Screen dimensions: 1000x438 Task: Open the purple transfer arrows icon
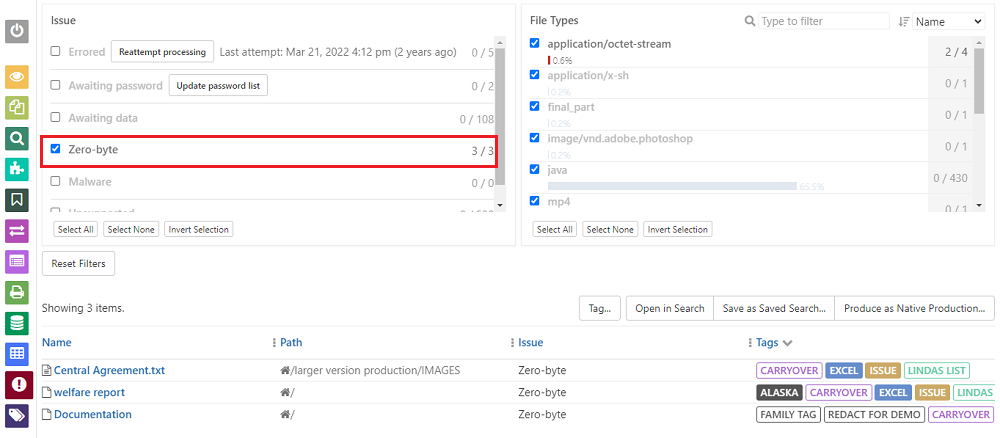(17, 231)
